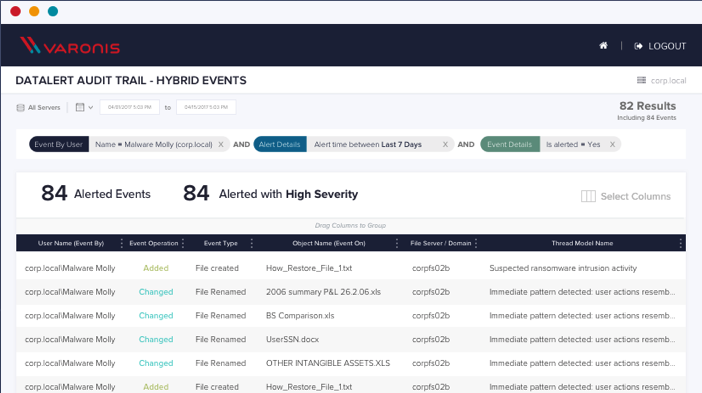Remove the Is alerted Yes filter

612,145
